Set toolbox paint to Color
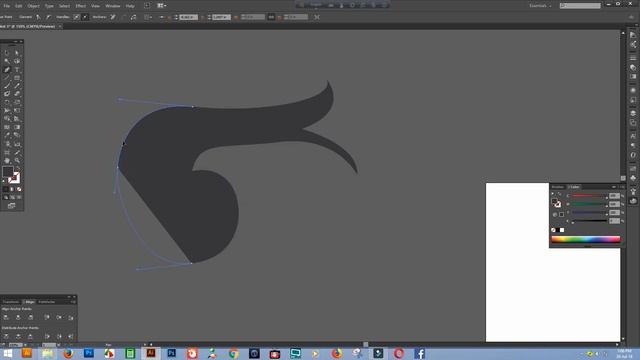 [6, 189]
